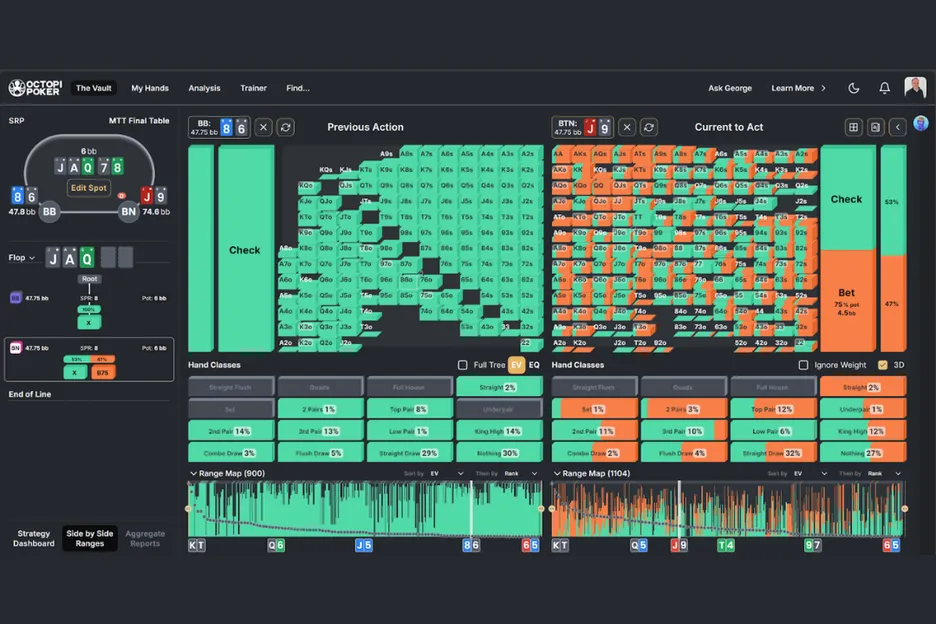
Task: Click the Octopi Poker logo
Action: tap(36, 88)
